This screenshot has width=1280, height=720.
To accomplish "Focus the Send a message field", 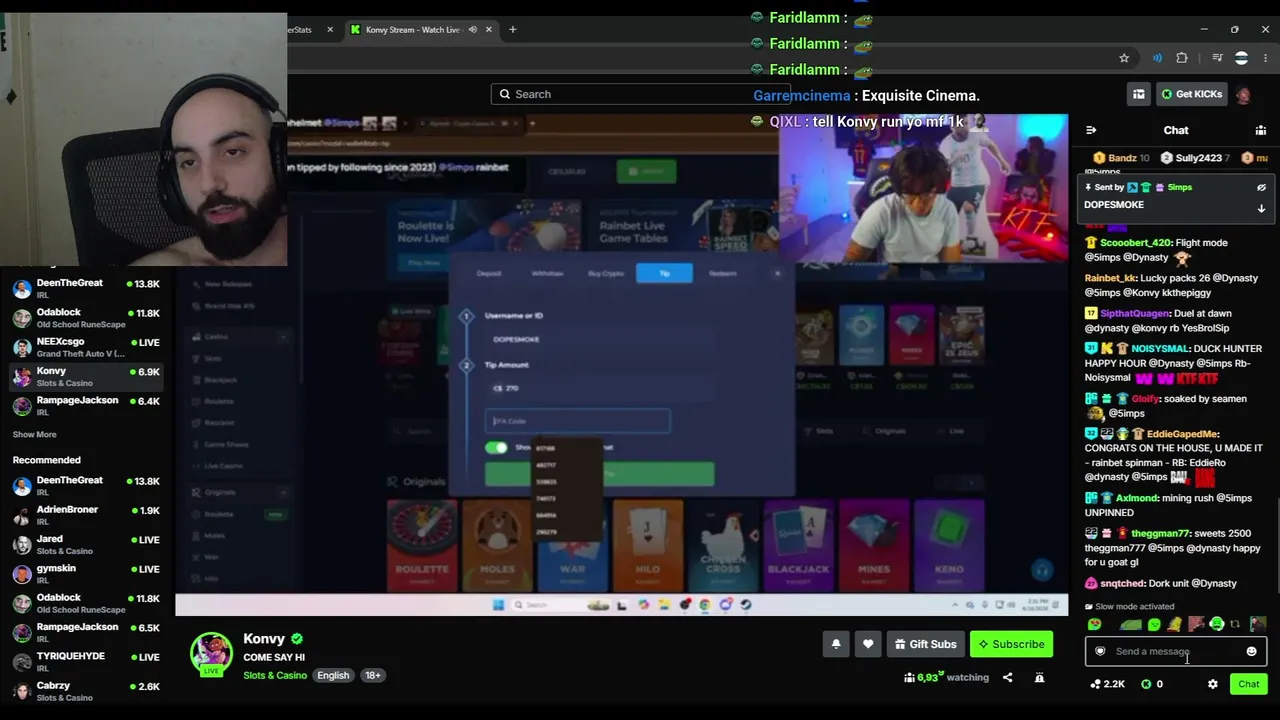I will [1175, 652].
